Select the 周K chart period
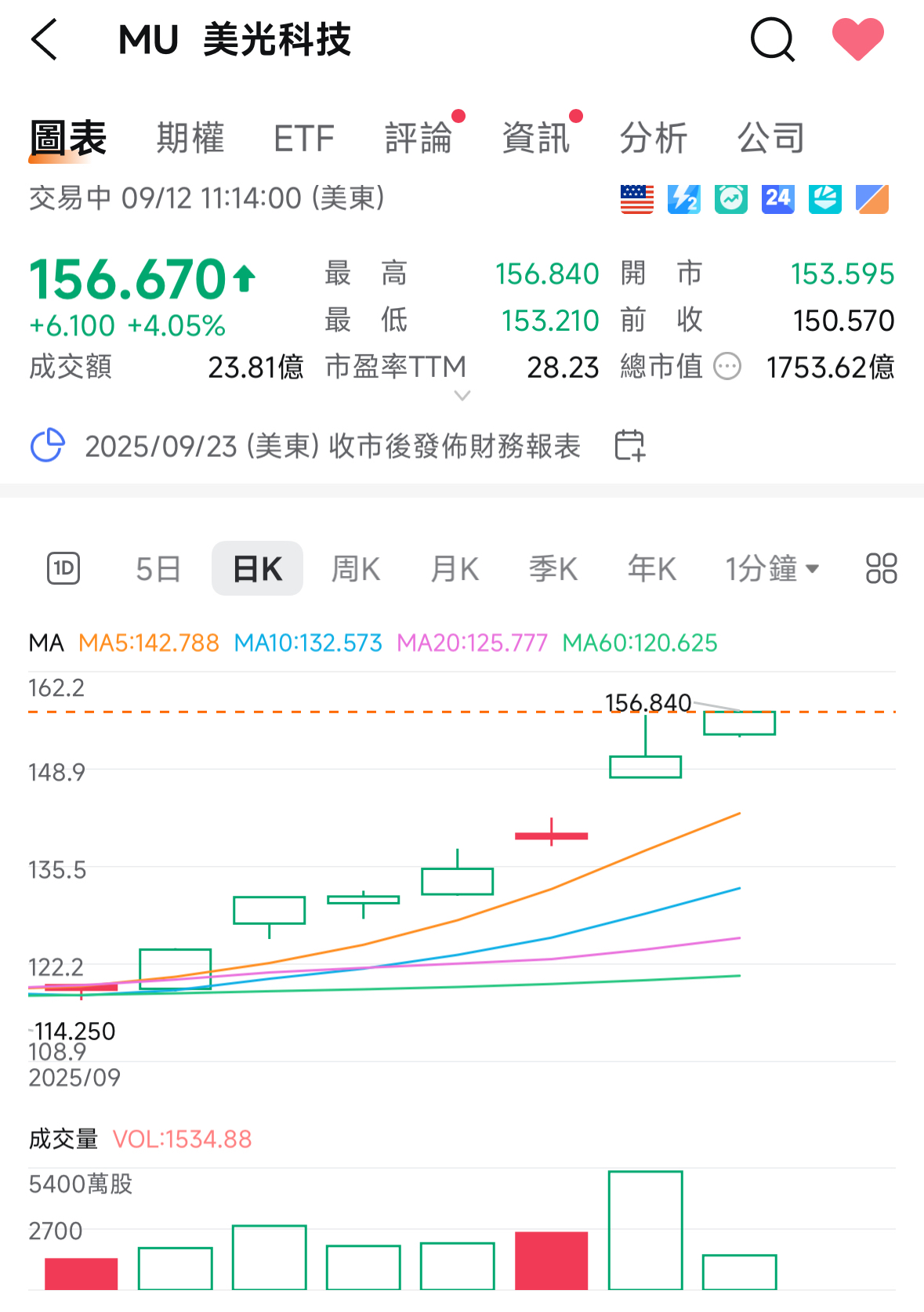 (356, 568)
